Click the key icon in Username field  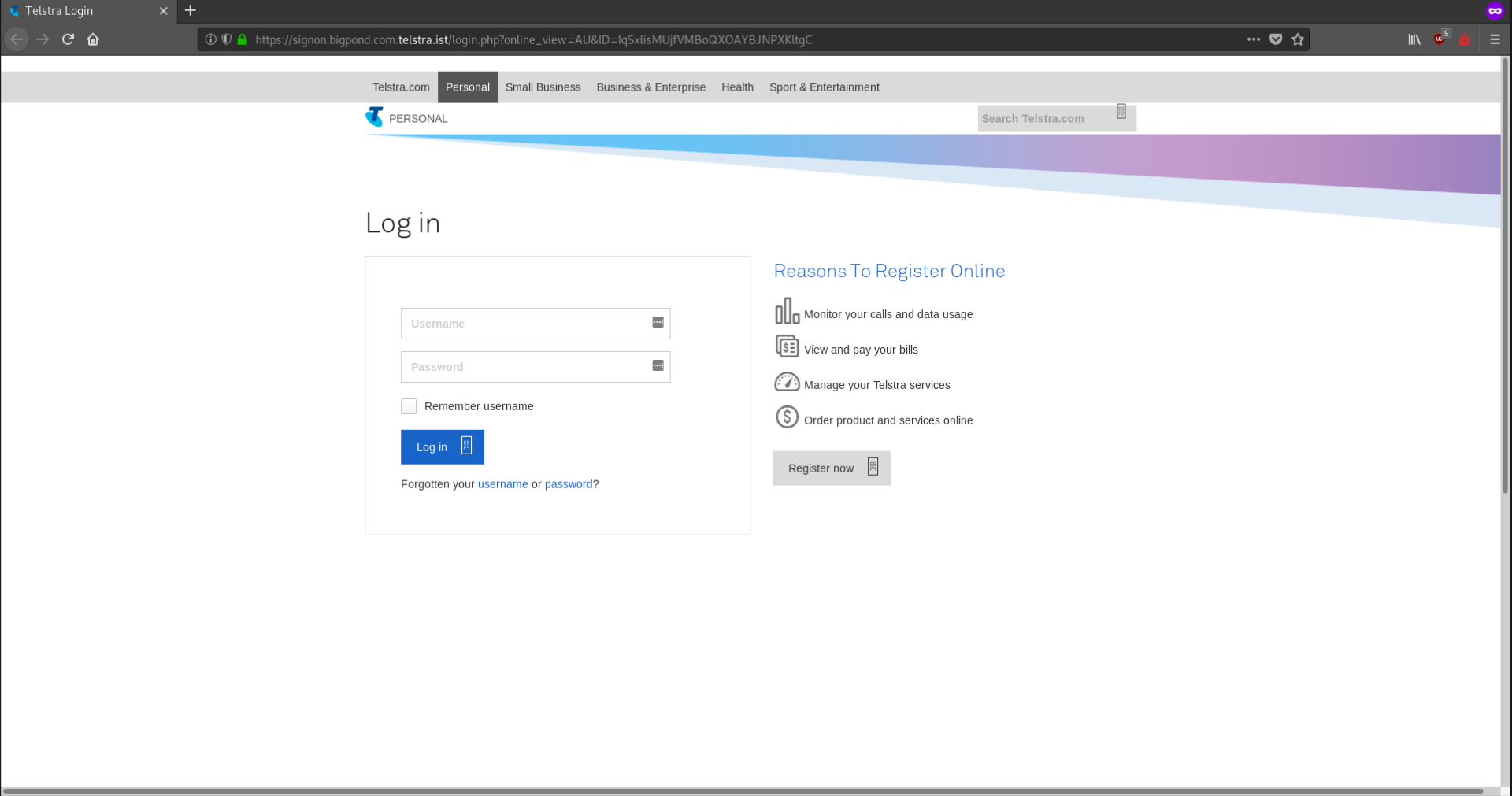click(658, 322)
